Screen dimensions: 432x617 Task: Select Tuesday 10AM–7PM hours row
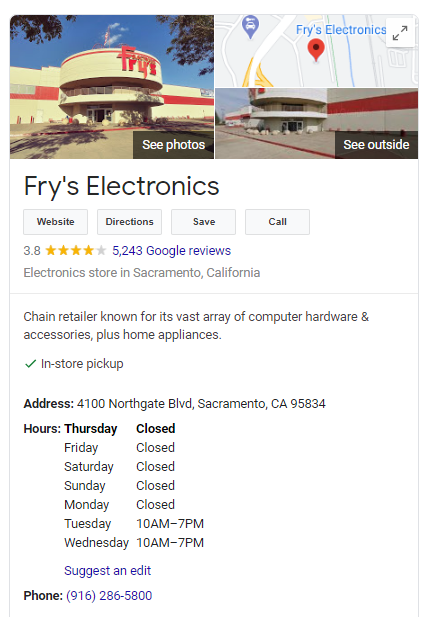134,524
